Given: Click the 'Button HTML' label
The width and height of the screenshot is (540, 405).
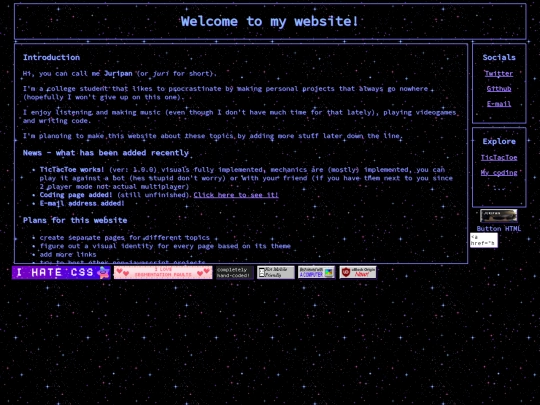Looking at the screenshot, I should tap(499, 229).
